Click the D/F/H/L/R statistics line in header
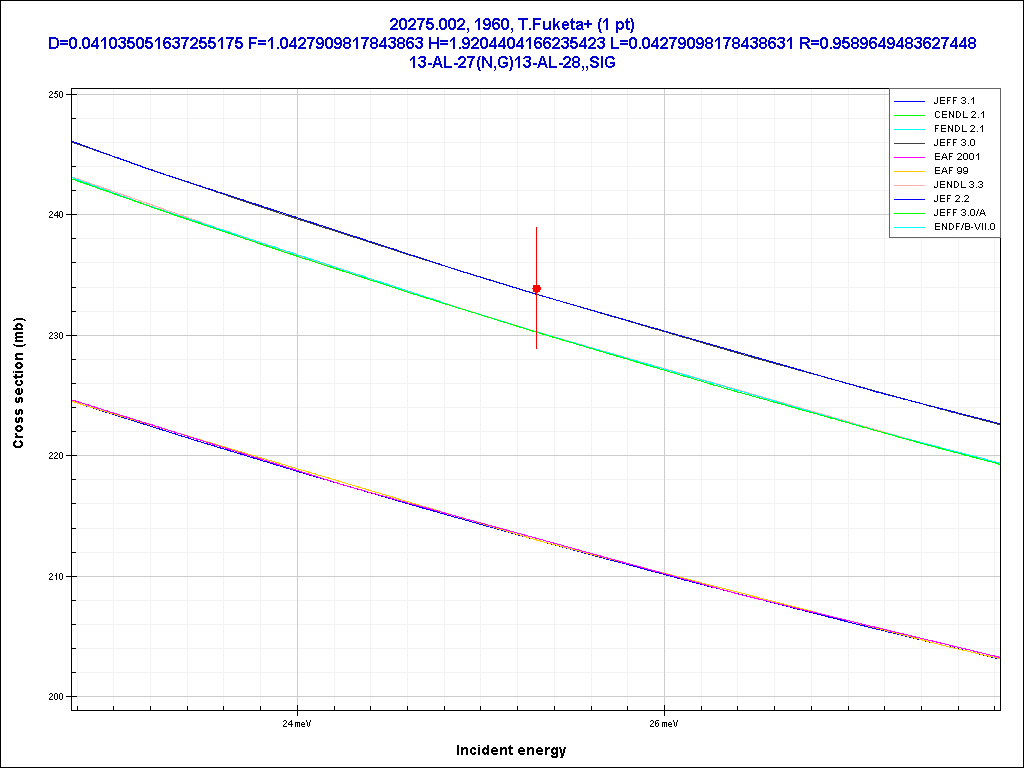This screenshot has width=1024, height=768. pos(511,43)
